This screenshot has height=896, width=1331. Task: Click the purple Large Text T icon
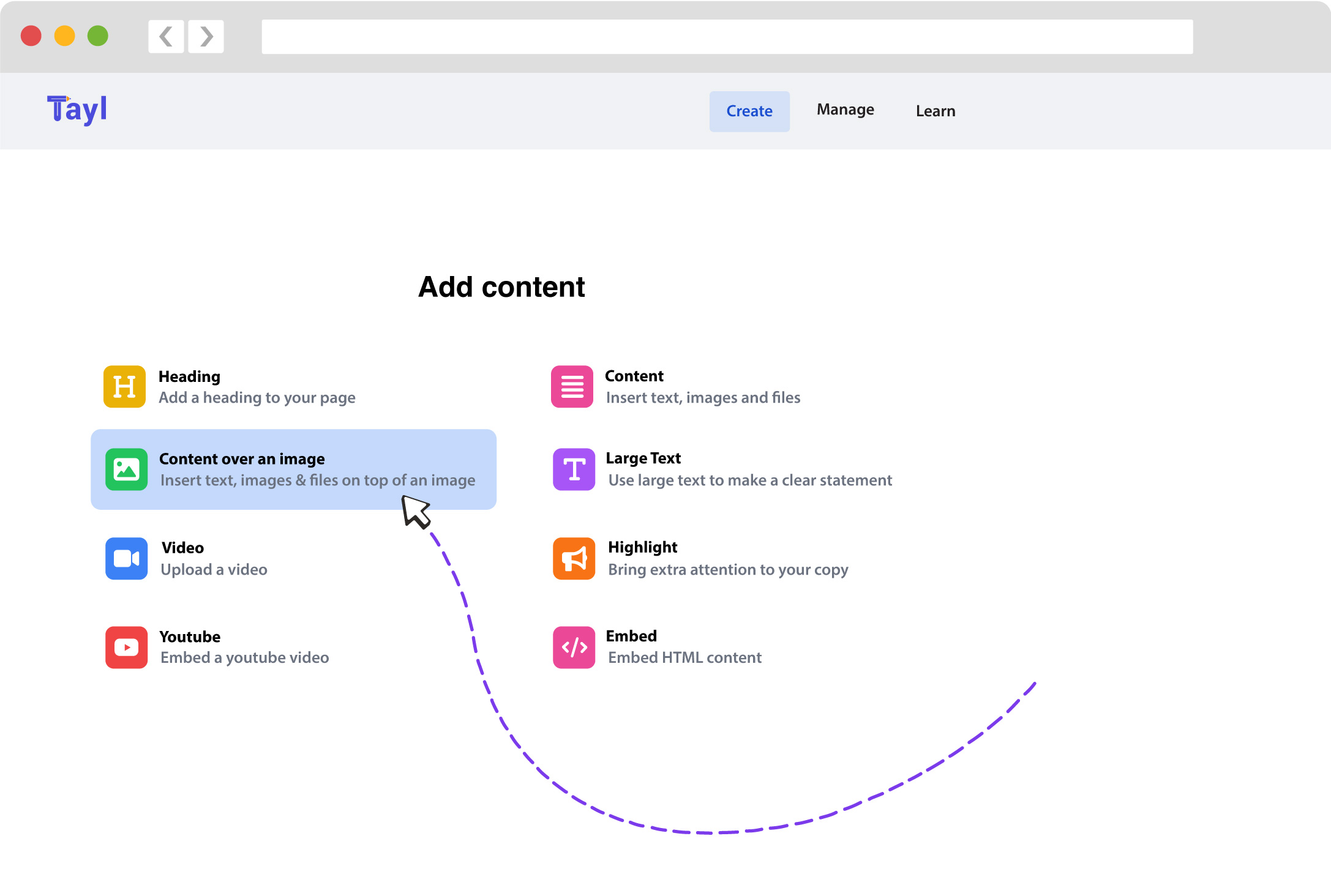click(x=574, y=469)
